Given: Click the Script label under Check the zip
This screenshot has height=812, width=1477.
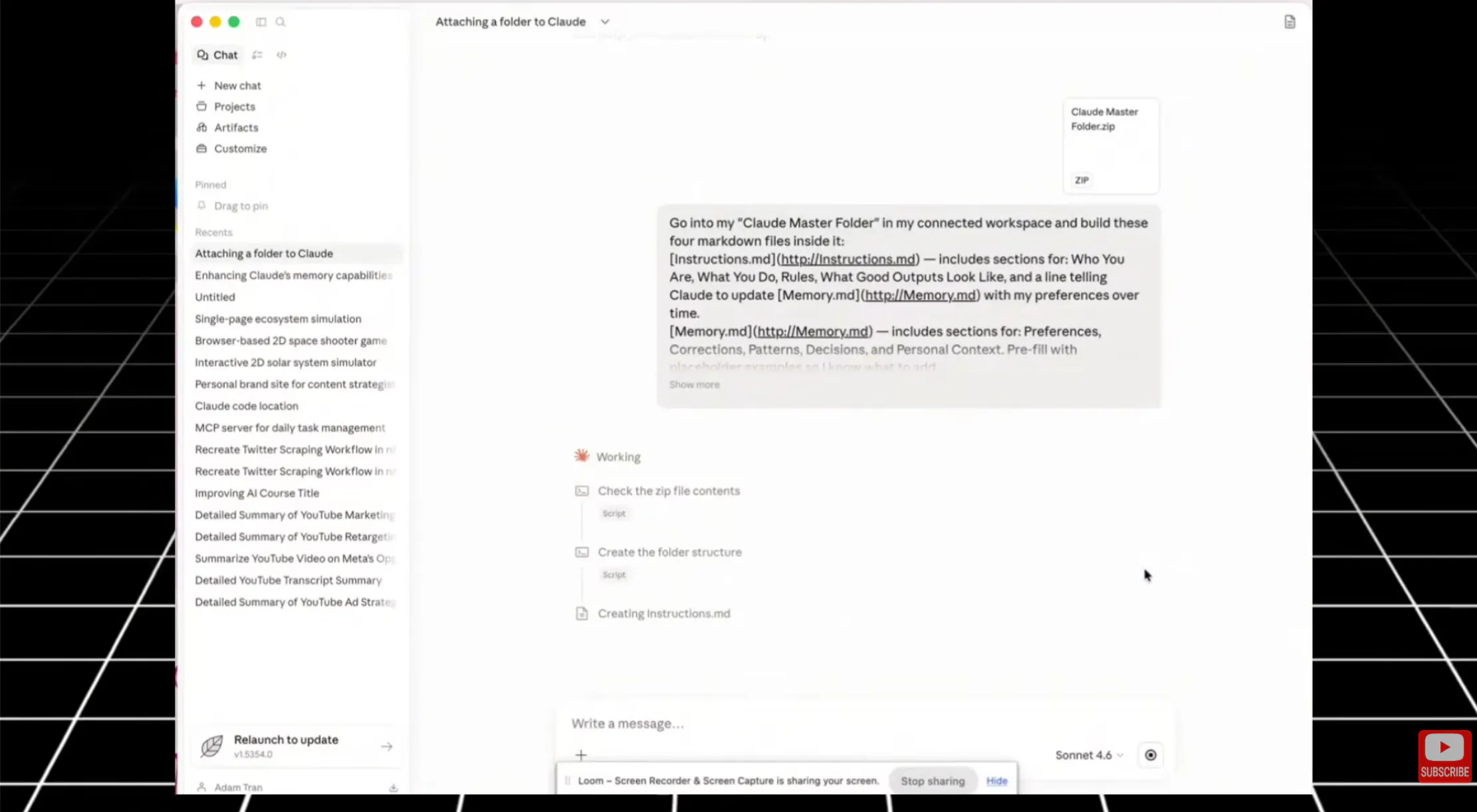Looking at the screenshot, I should [614, 514].
